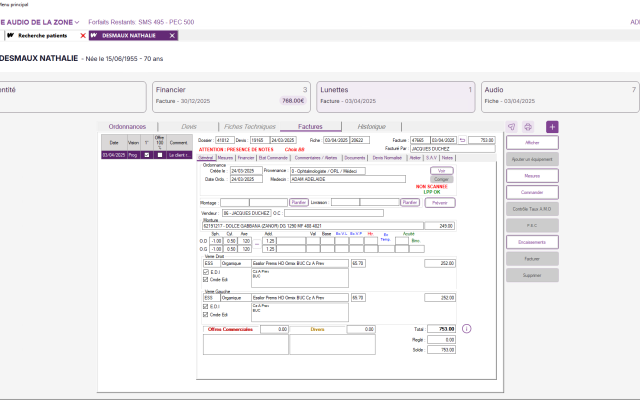The width and height of the screenshot is (640, 400).
Task: Click the Afficher button
Action: tap(532, 143)
